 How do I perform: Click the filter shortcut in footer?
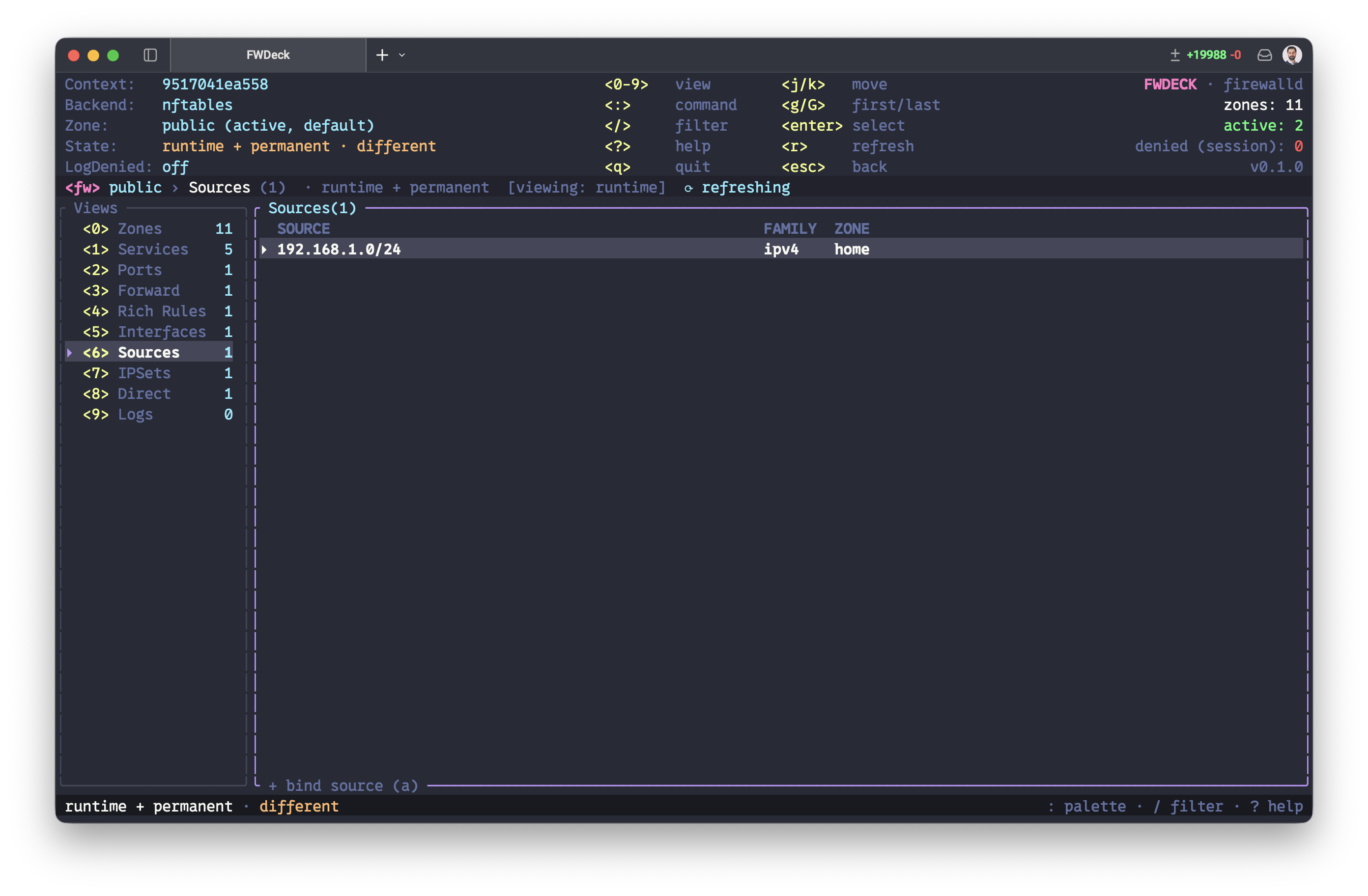click(x=1188, y=806)
